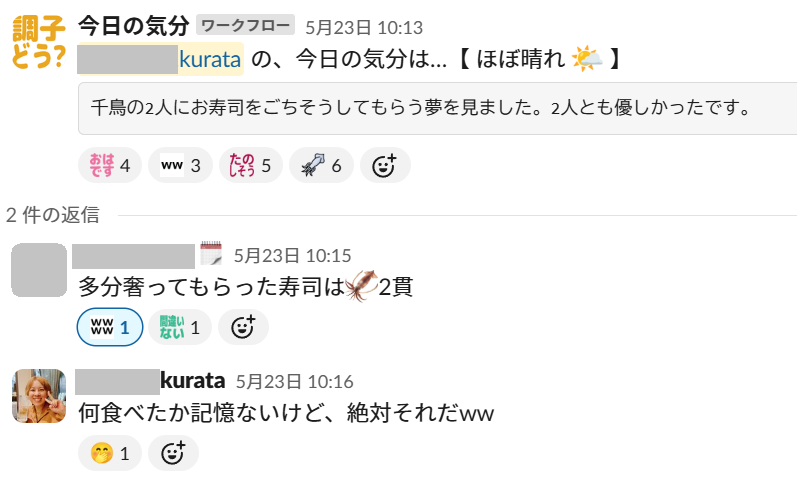Add a reaction to the 2貫 sushi reply
The width and height of the screenshot is (797, 483).
[243, 327]
